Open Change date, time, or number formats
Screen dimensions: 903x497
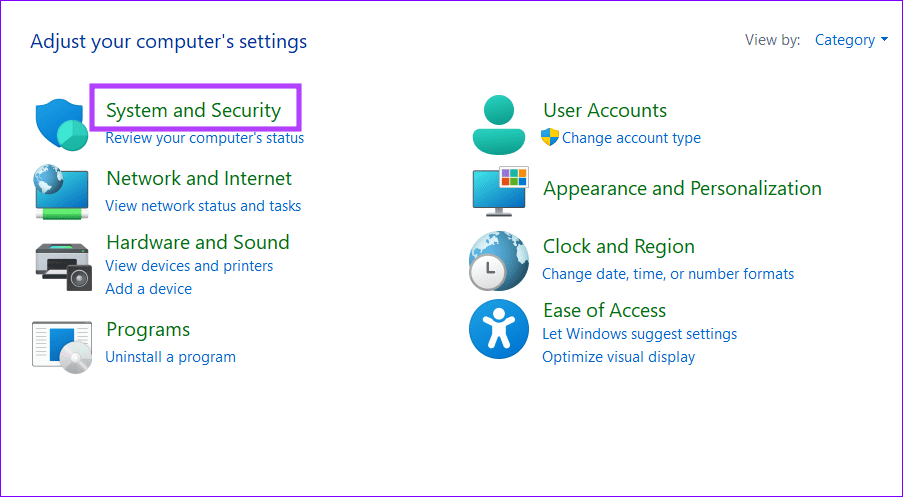[x=668, y=273]
